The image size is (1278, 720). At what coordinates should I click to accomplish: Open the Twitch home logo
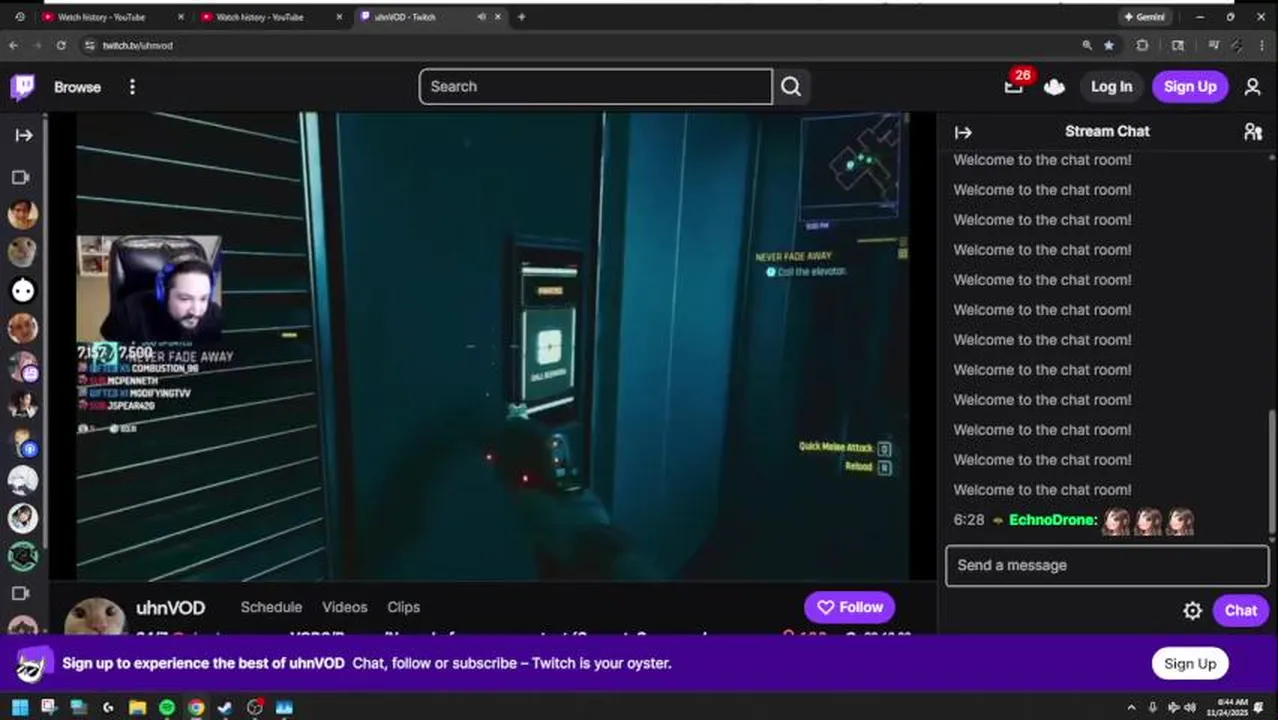22,87
